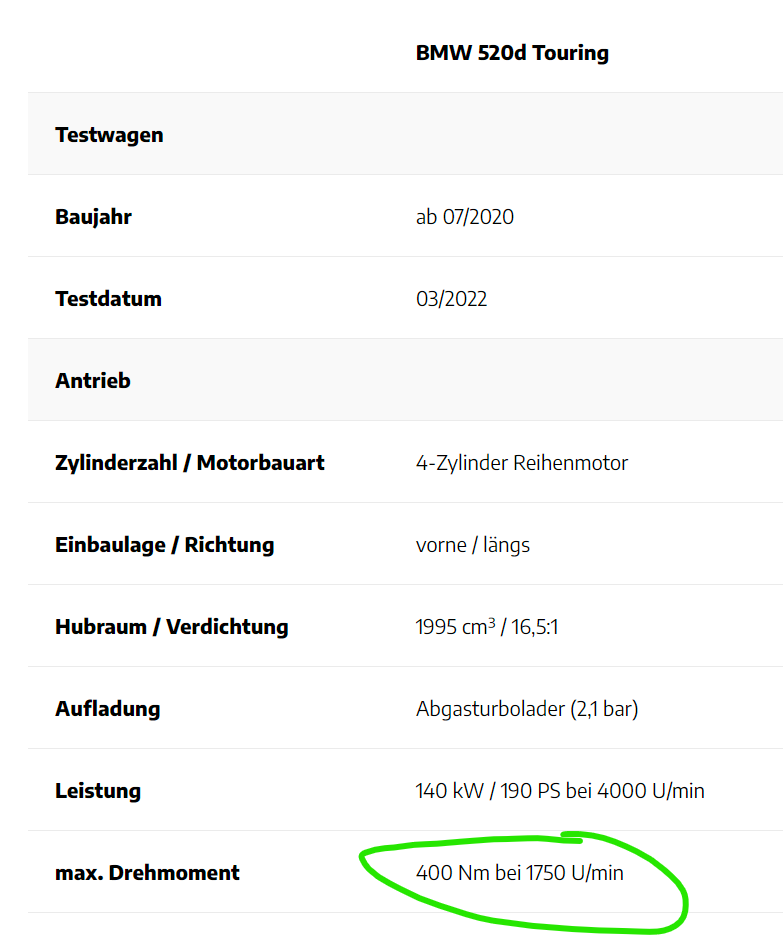Click the Baujahr row label
Viewport: 783px width, 935px height.
[x=93, y=217]
